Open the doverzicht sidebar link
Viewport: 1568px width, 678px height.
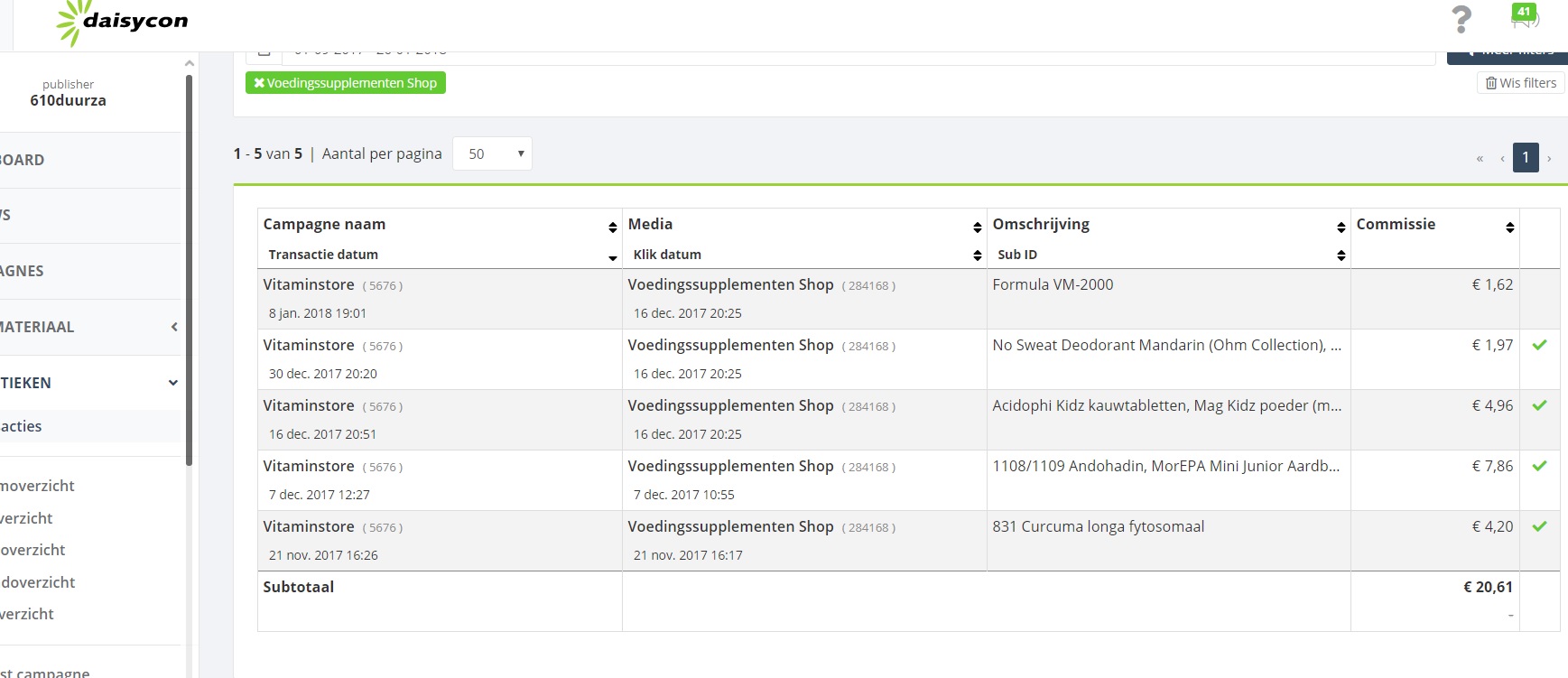click(x=37, y=582)
